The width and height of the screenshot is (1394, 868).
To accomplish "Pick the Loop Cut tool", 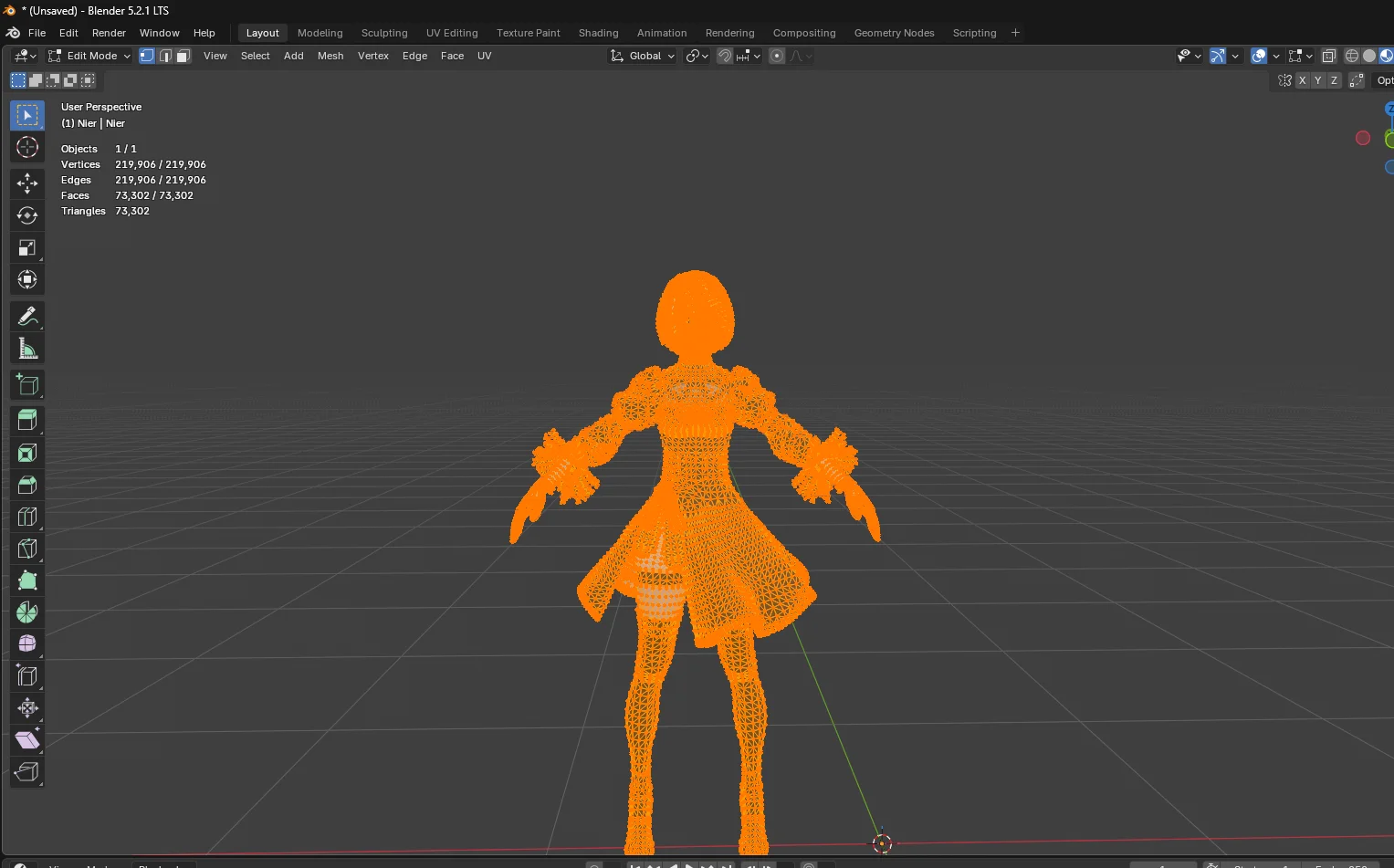I will 27,517.
